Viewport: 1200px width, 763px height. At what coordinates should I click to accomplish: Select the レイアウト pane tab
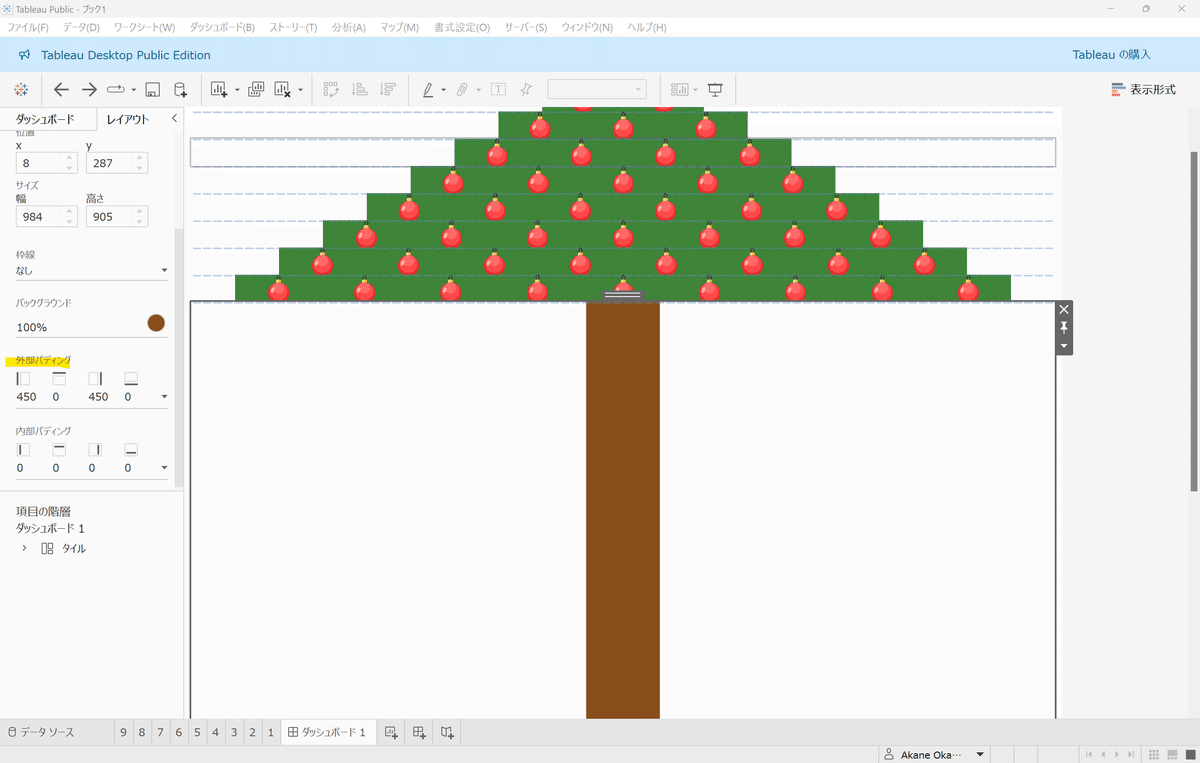(128, 119)
